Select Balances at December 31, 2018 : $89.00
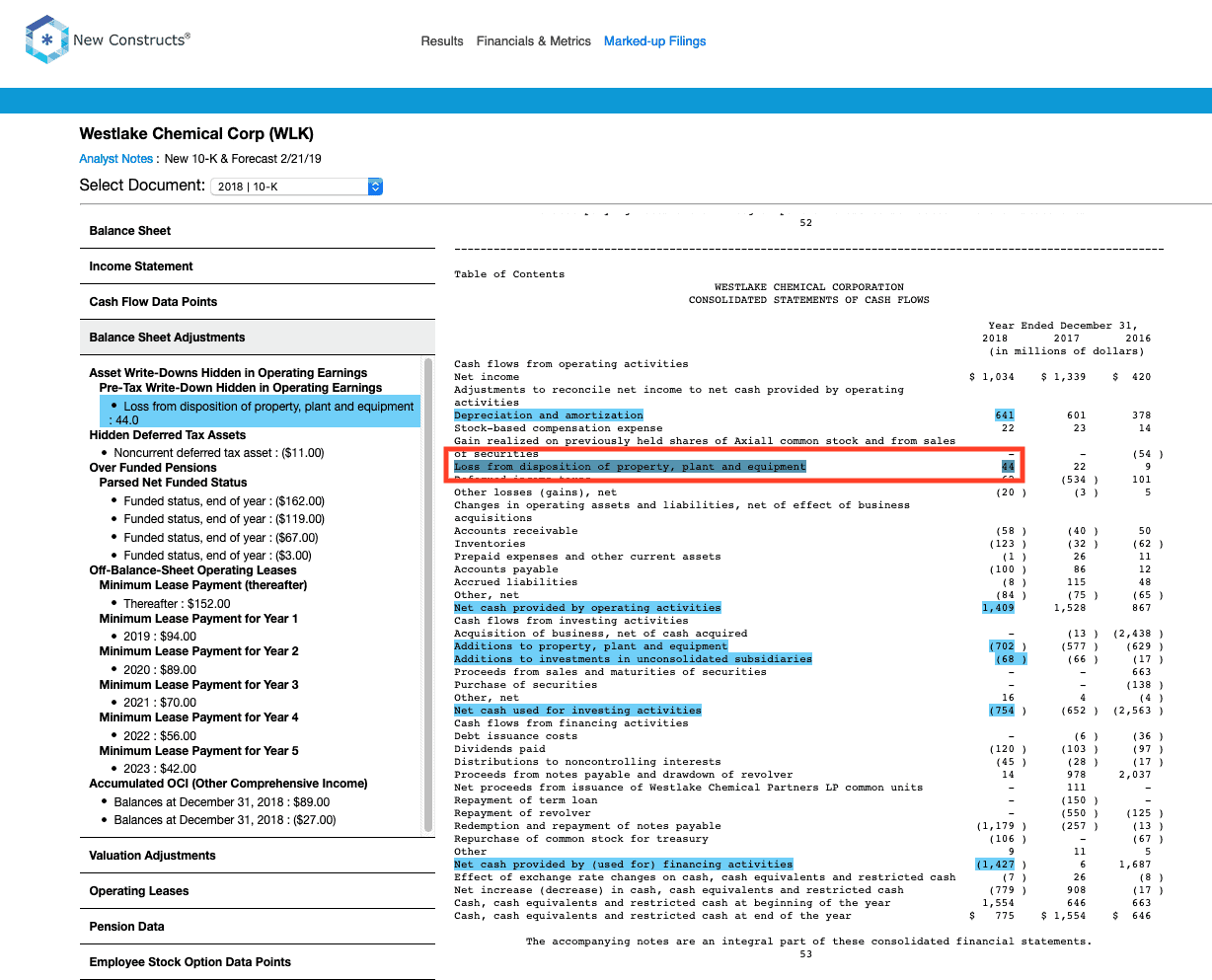The height and width of the screenshot is (980, 1212). (x=222, y=802)
